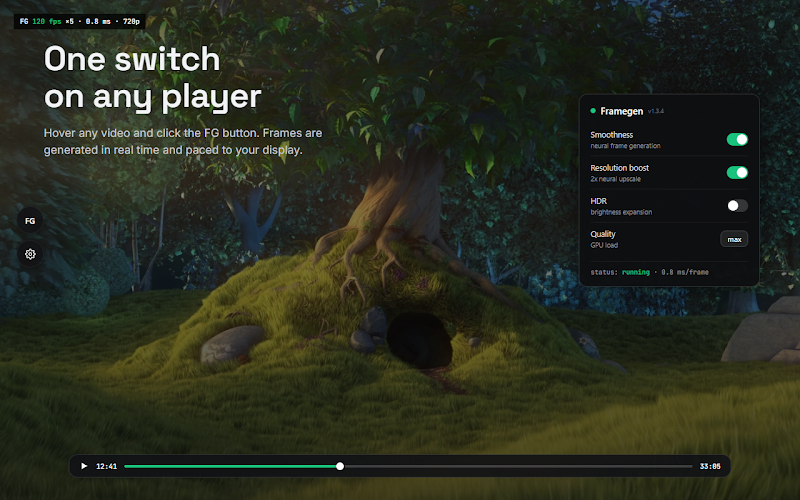Click the 'neural frame generation' caption
Viewport: 800px width, 500px height.
pyautogui.click(x=625, y=146)
